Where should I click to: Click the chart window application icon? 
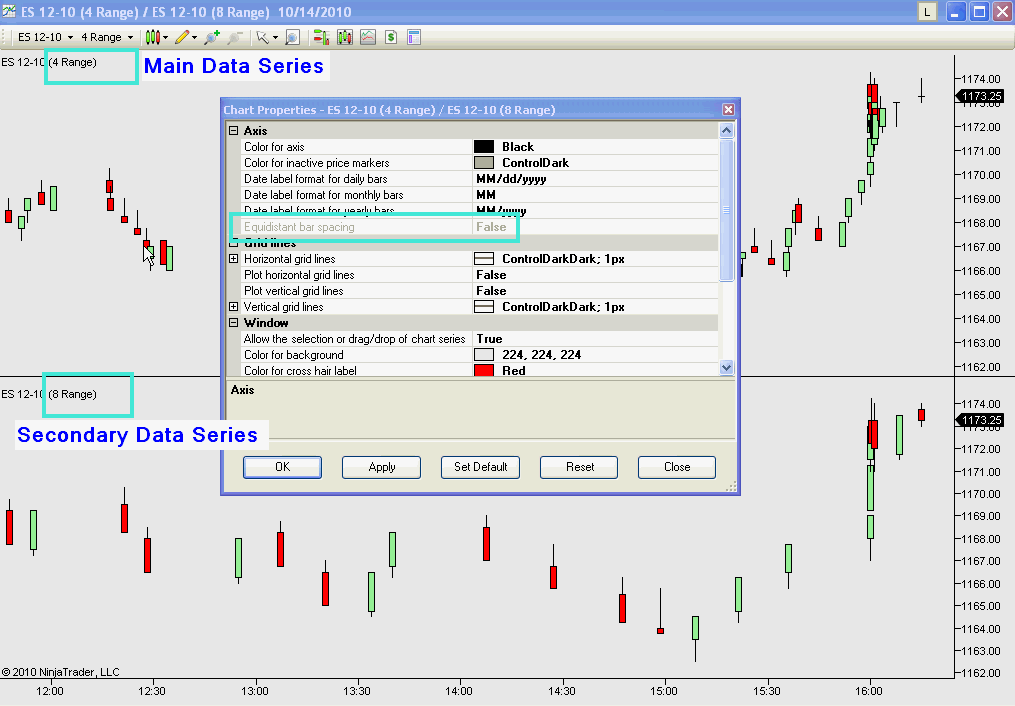coord(8,11)
